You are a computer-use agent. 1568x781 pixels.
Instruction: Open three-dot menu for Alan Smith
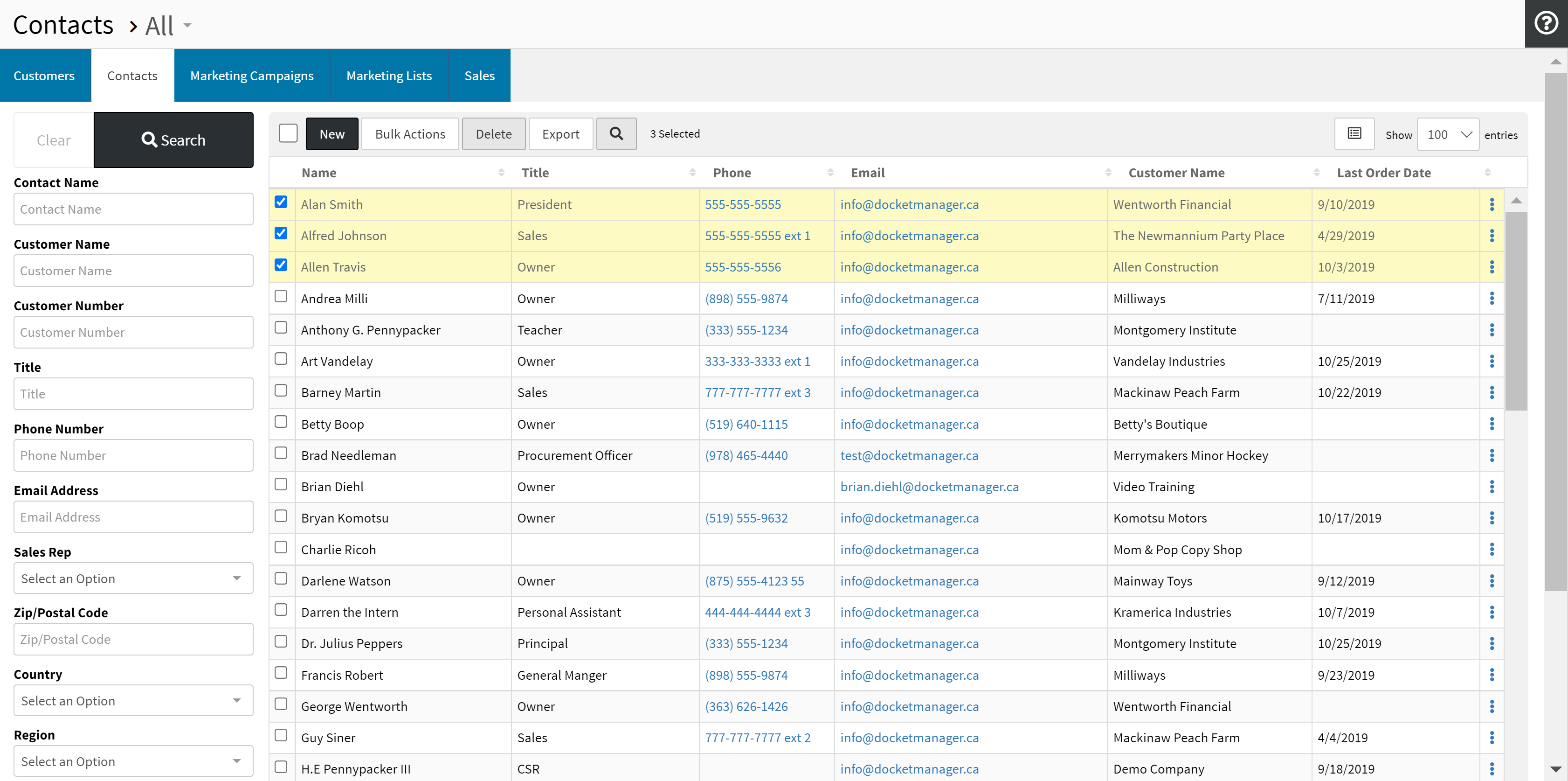[1492, 205]
